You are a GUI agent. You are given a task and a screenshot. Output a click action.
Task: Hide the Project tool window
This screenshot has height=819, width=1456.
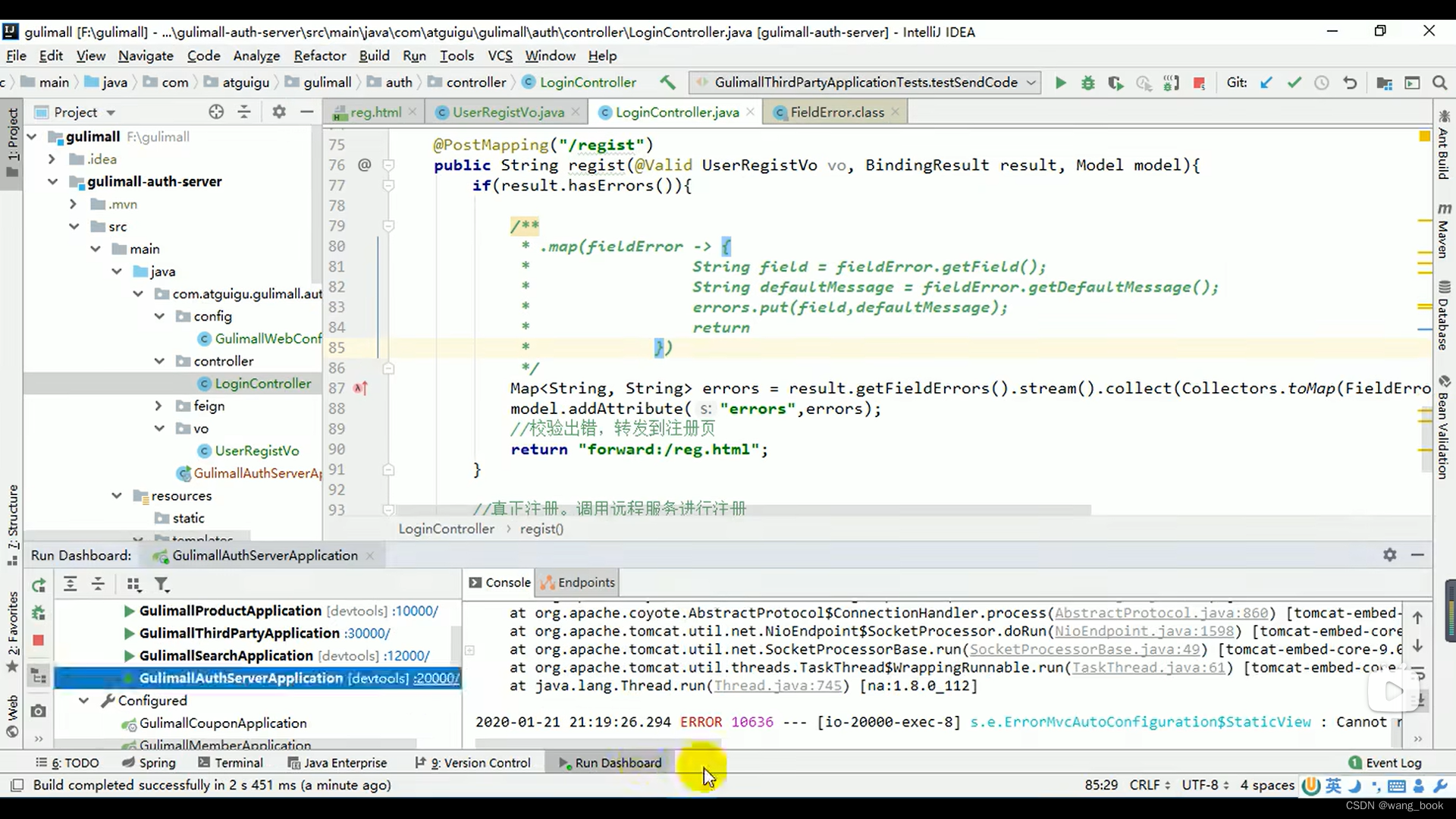tap(306, 112)
